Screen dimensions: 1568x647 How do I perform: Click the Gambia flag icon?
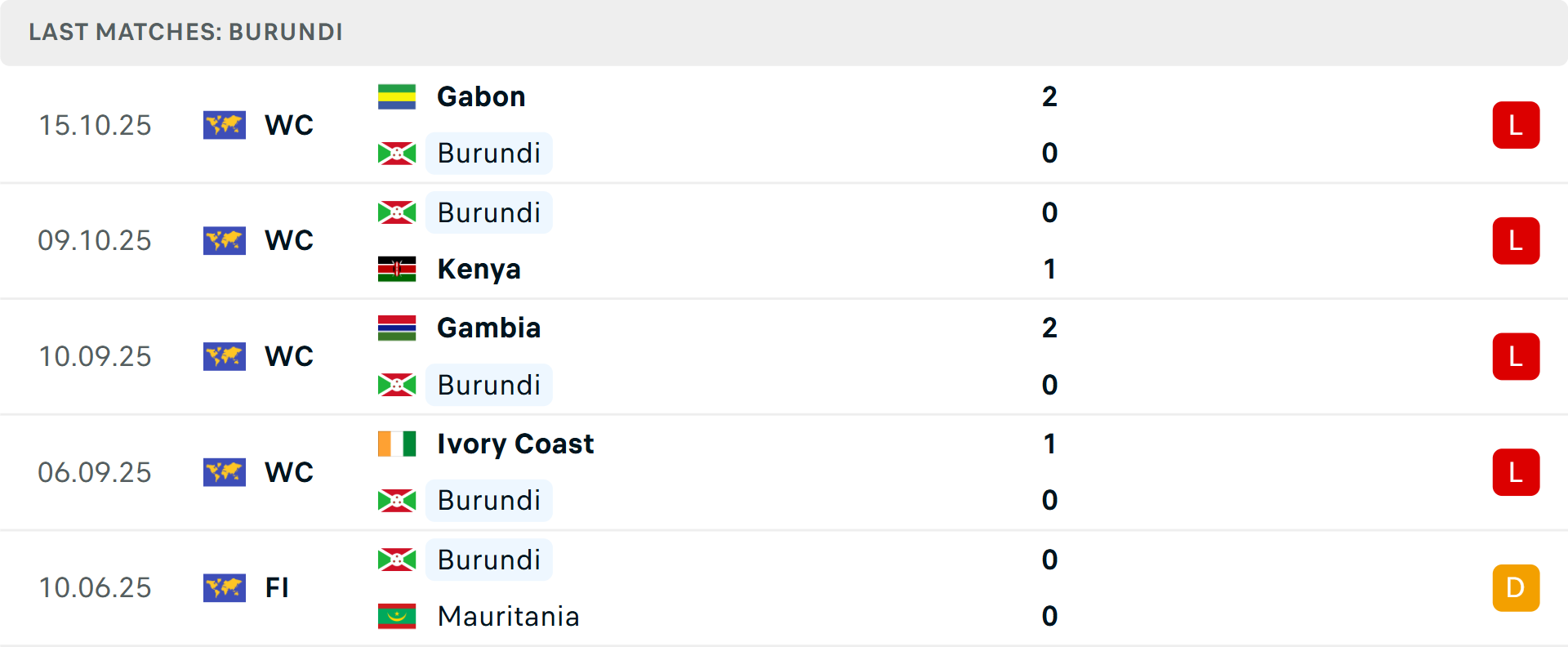pyautogui.click(x=398, y=328)
